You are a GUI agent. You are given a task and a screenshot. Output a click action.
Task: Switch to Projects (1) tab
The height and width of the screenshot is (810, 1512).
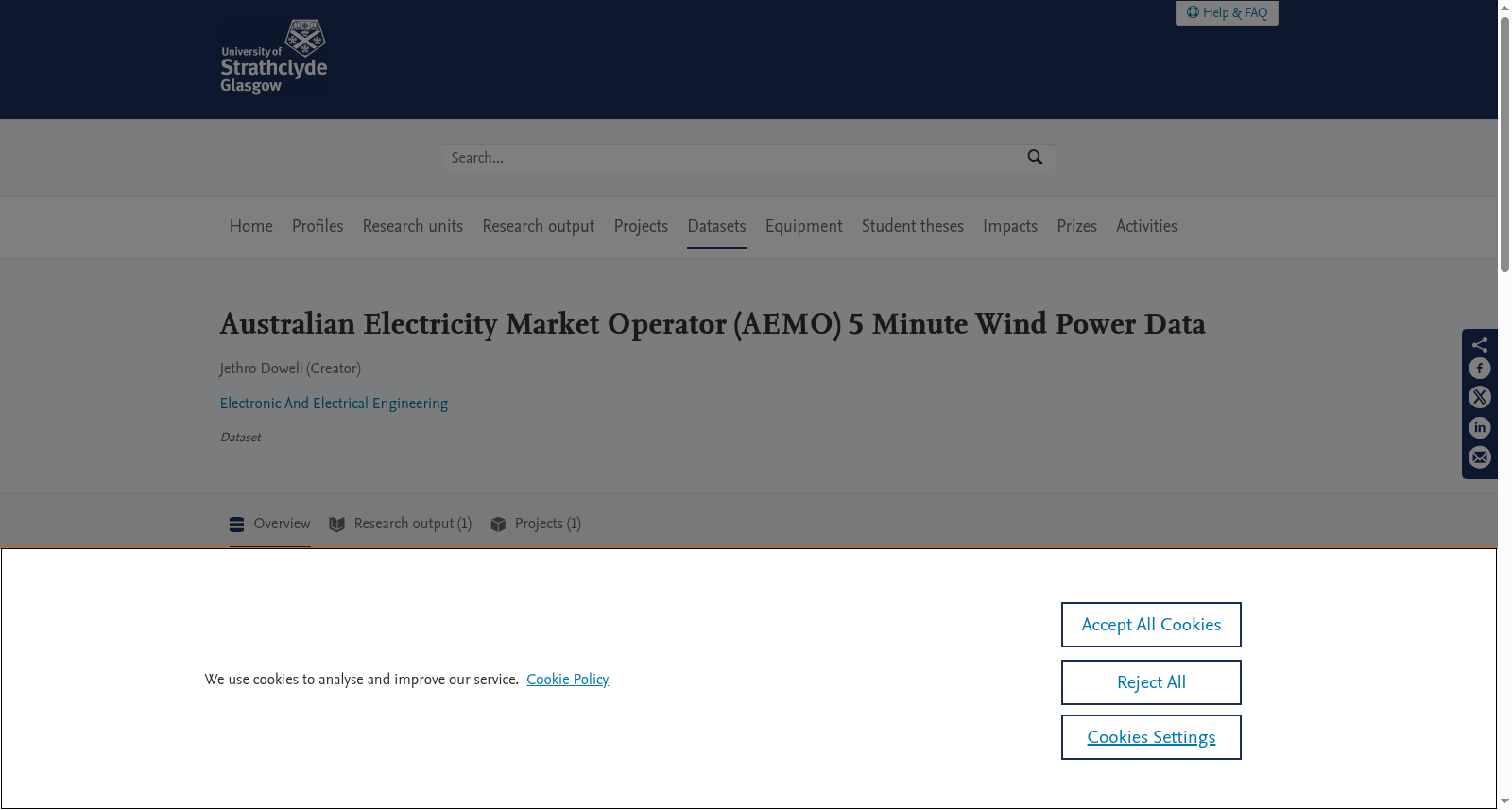pyautogui.click(x=536, y=524)
